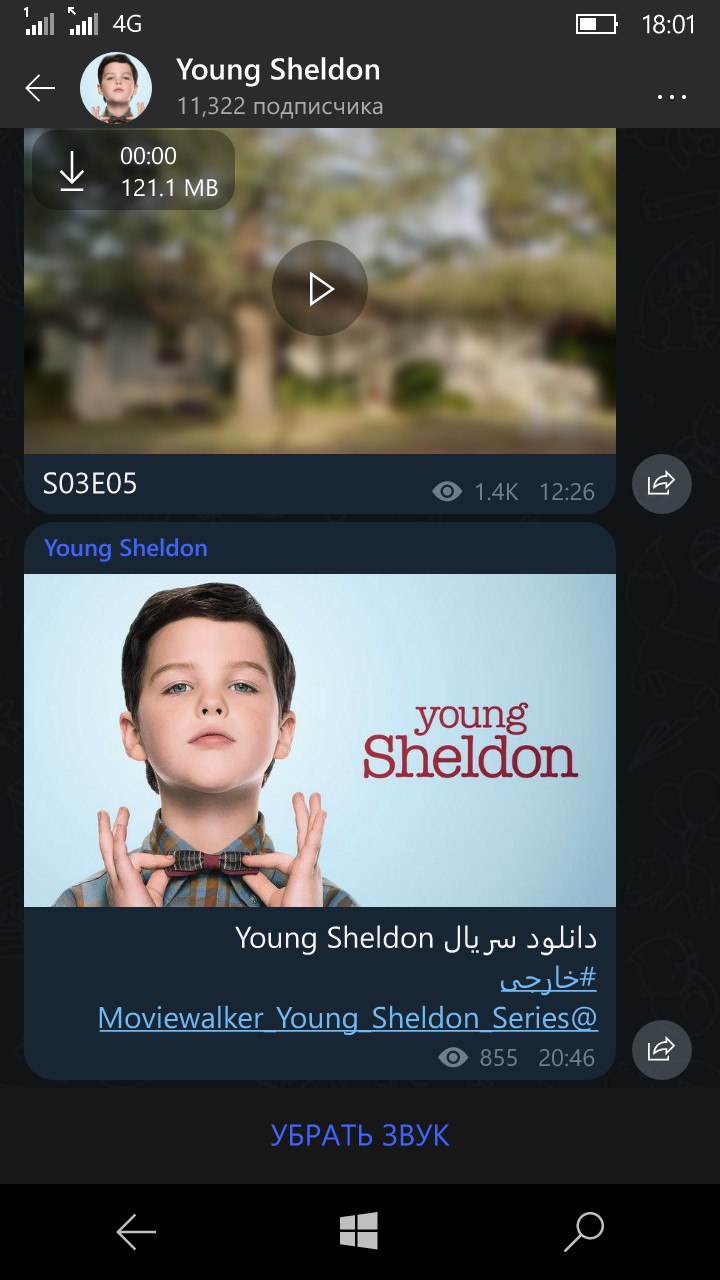Tap the 11,322 подписчика subscriber count
Image resolution: width=720 pixels, height=1280 pixels.
tap(280, 106)
